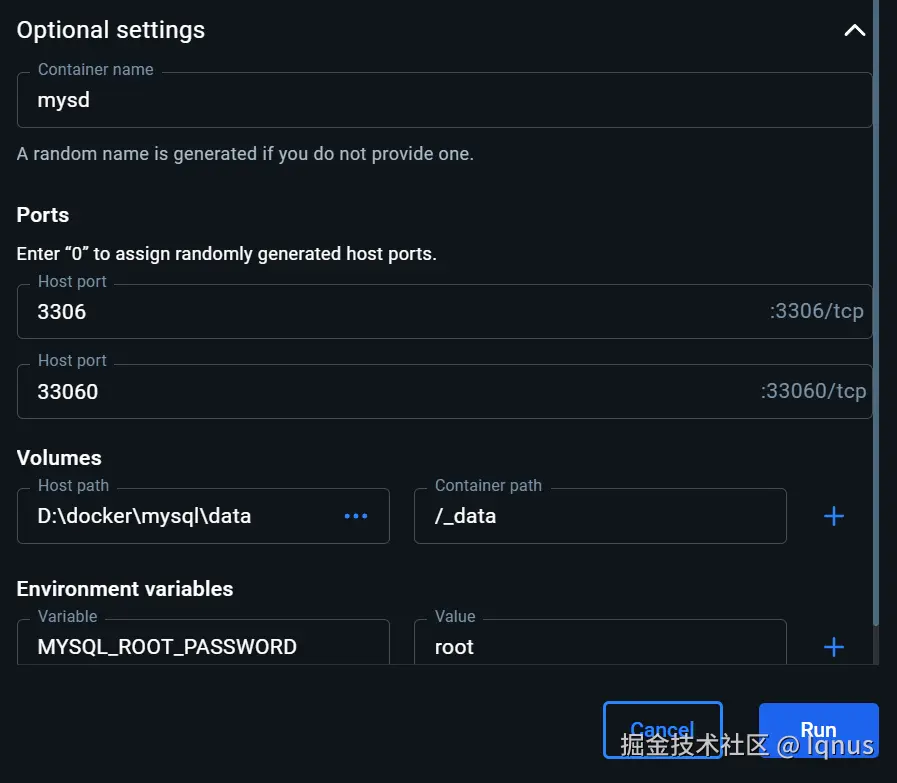Click the Optional settings heading
The height and width of the screenshot is (783, 897).
[x=111, y=30]
